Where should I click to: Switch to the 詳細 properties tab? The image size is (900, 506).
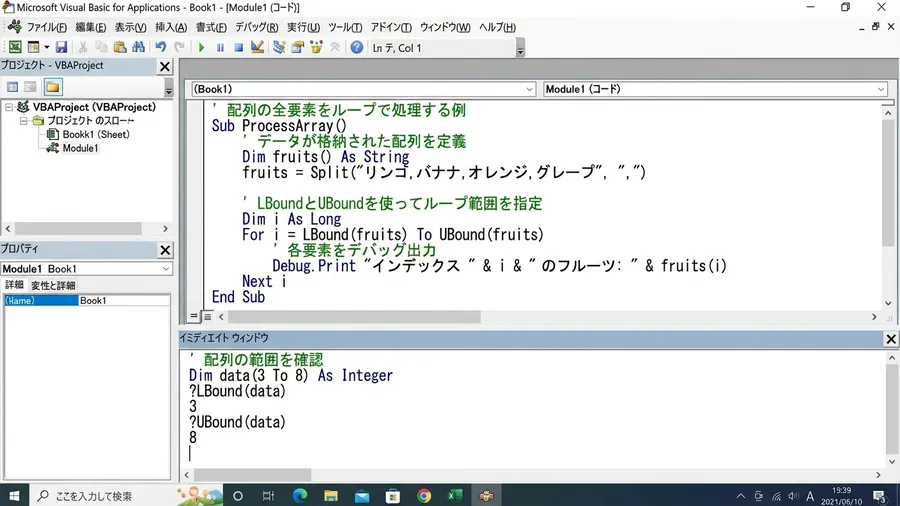click(14, 285)
